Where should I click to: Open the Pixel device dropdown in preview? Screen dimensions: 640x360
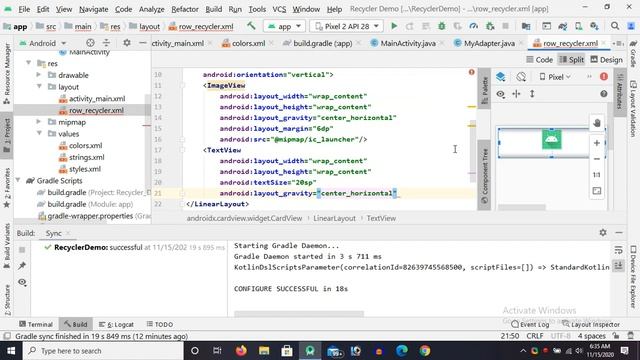click(555, 77)
